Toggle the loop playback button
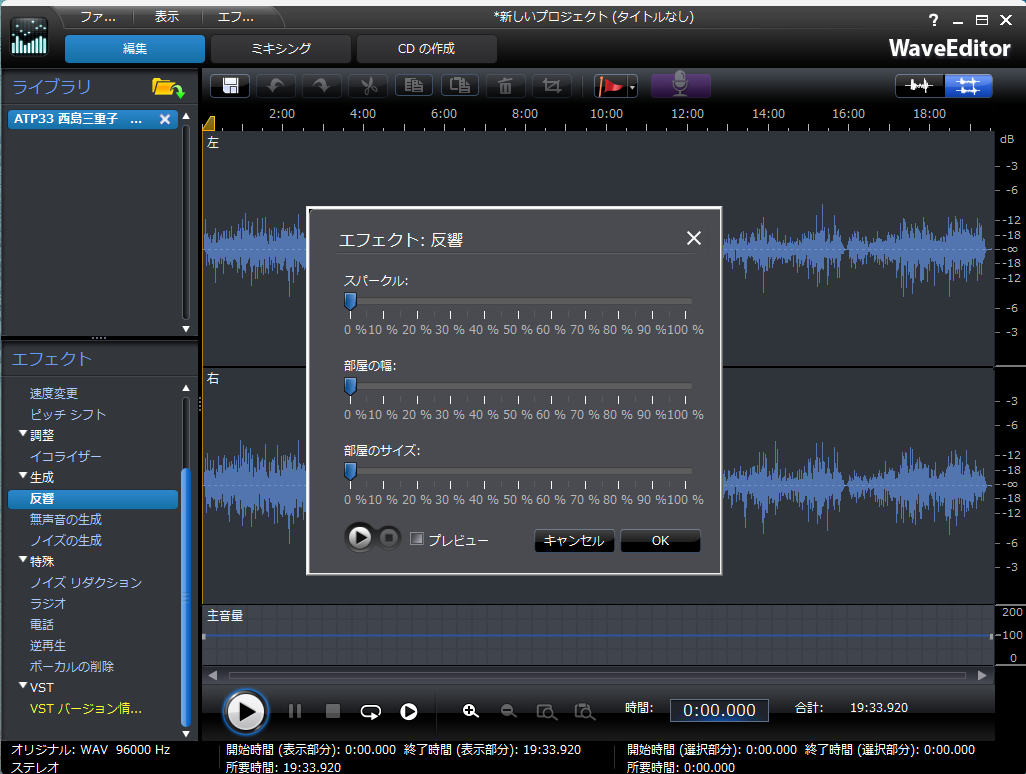The height and width of the screenshot is (774, 1026). (x=371, y=711)
